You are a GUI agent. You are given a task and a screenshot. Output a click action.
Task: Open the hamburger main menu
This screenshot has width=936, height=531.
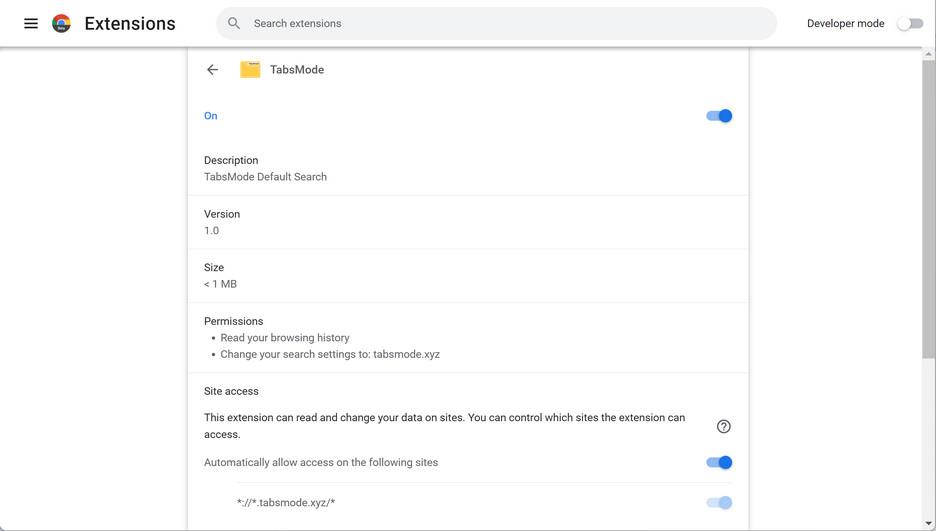point(31,23)
